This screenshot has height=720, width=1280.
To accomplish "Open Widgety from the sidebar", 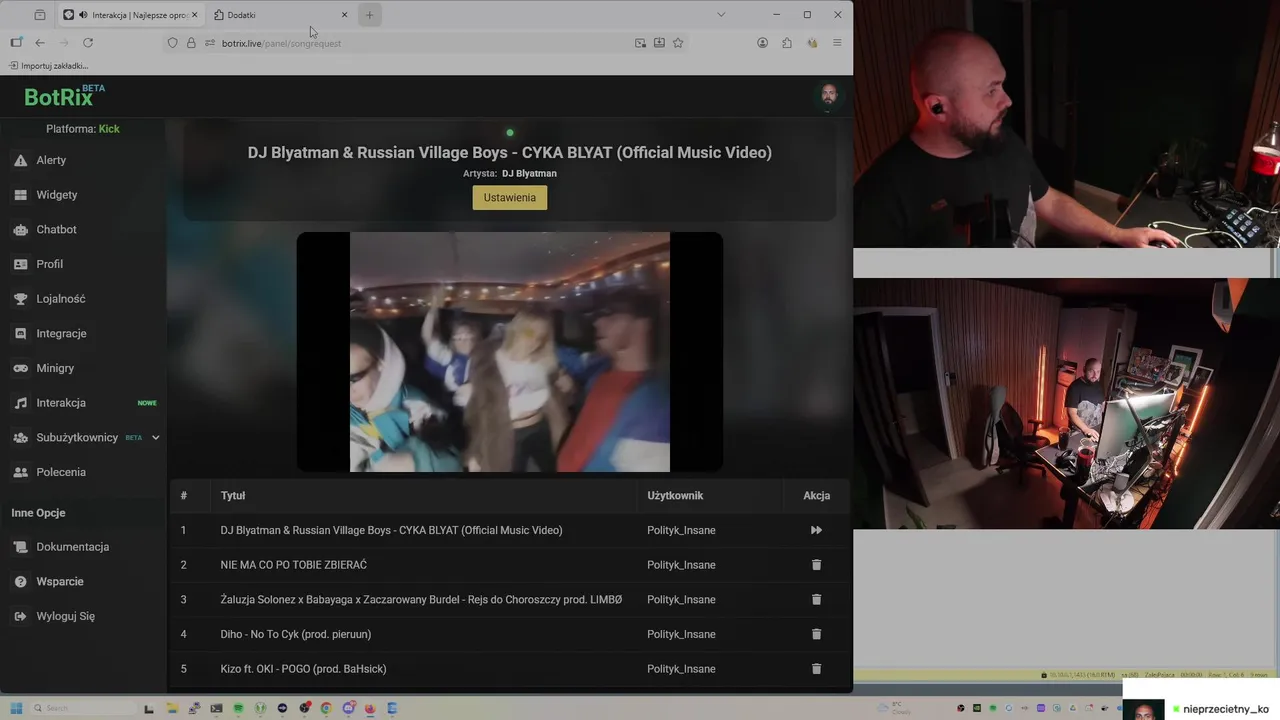I will click(x=56, y=195).
